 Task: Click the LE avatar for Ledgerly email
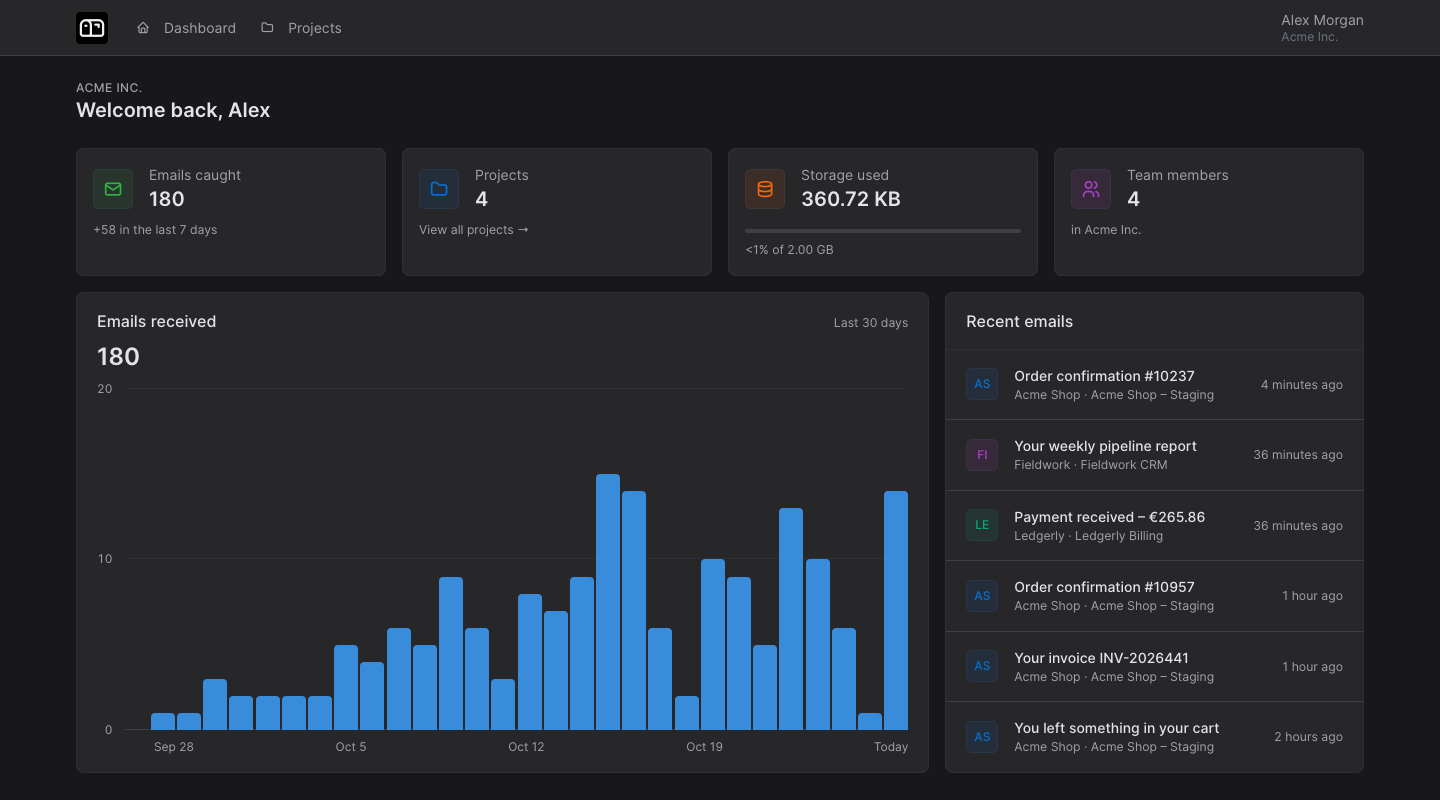coord(982,525)
